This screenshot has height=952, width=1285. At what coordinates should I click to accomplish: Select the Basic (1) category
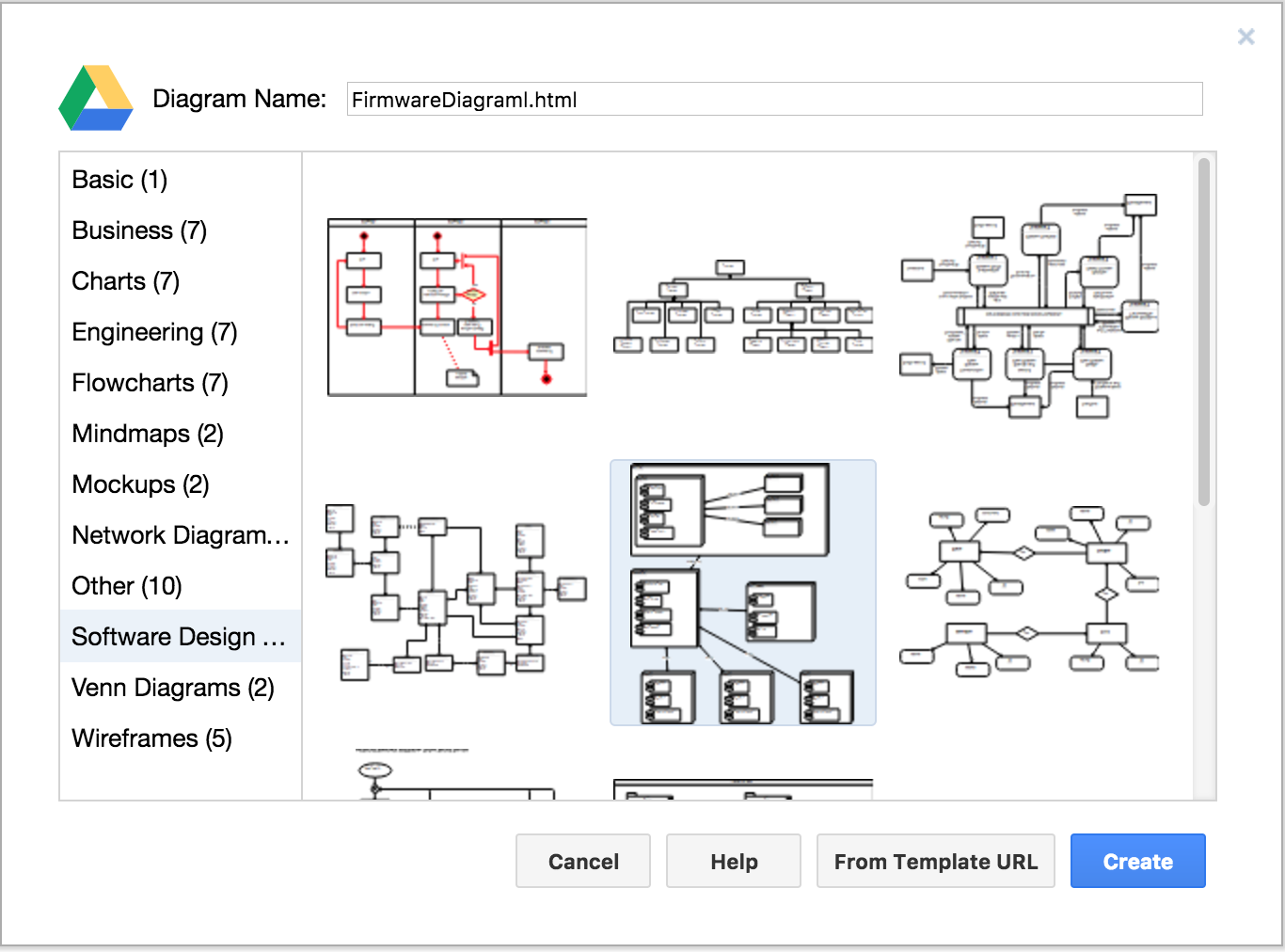coord(119,180)
